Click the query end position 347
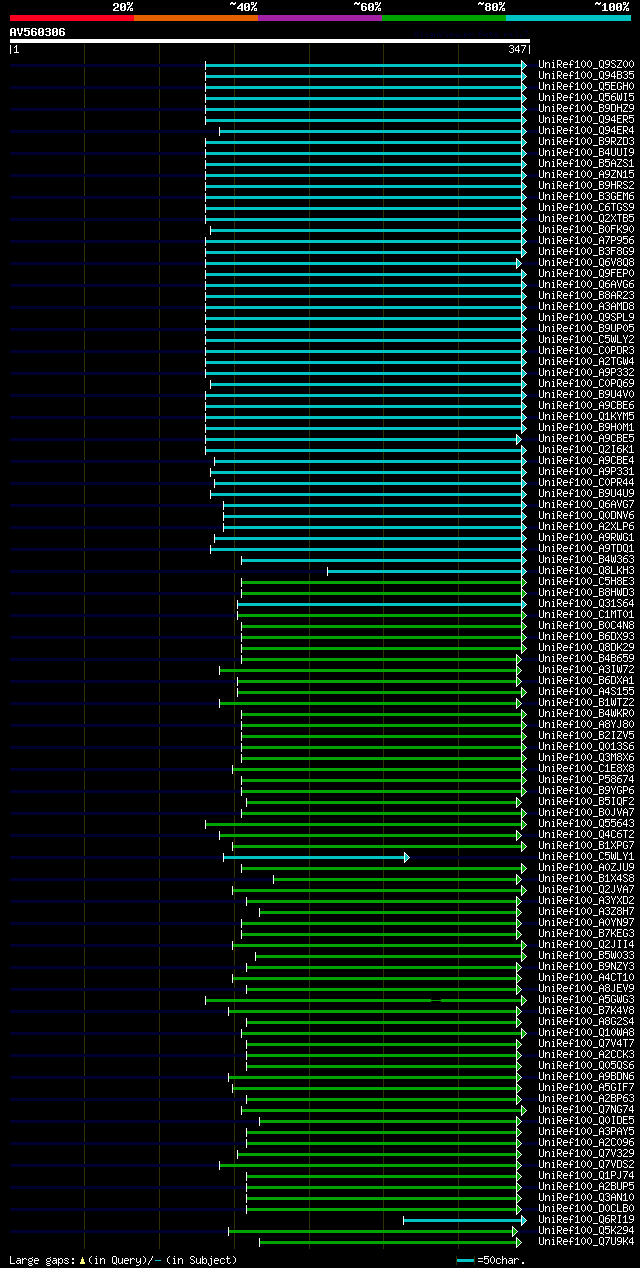Image resolution: width=640 pixels, height=1268 pixels. (517, 49)
